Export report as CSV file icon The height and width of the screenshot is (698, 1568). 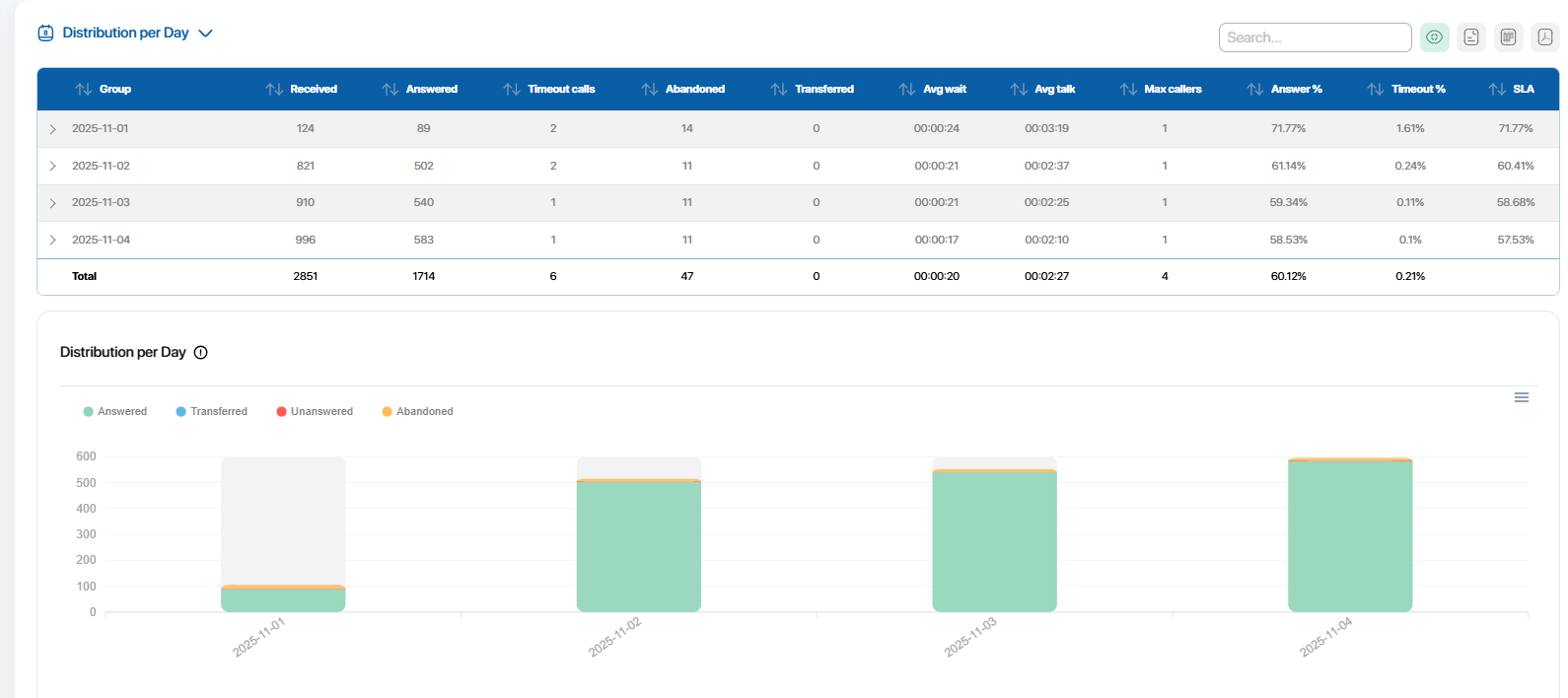pyautogui.click(x=1471, y=37)
